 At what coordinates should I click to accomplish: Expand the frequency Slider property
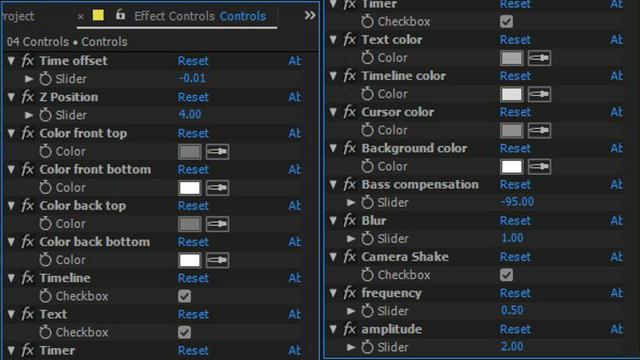click(x=351, y=311)
